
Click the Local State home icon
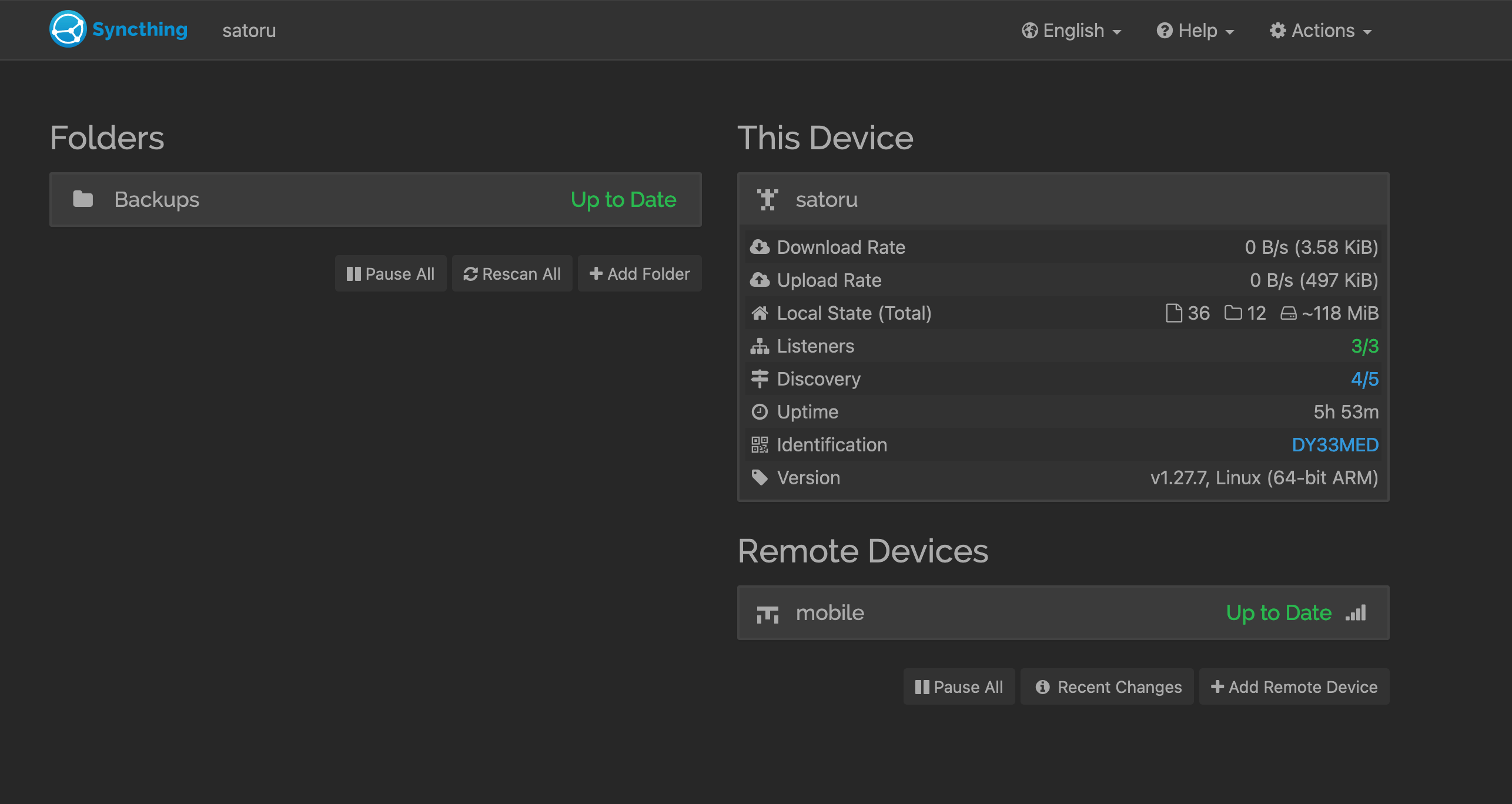click(760, 313)
